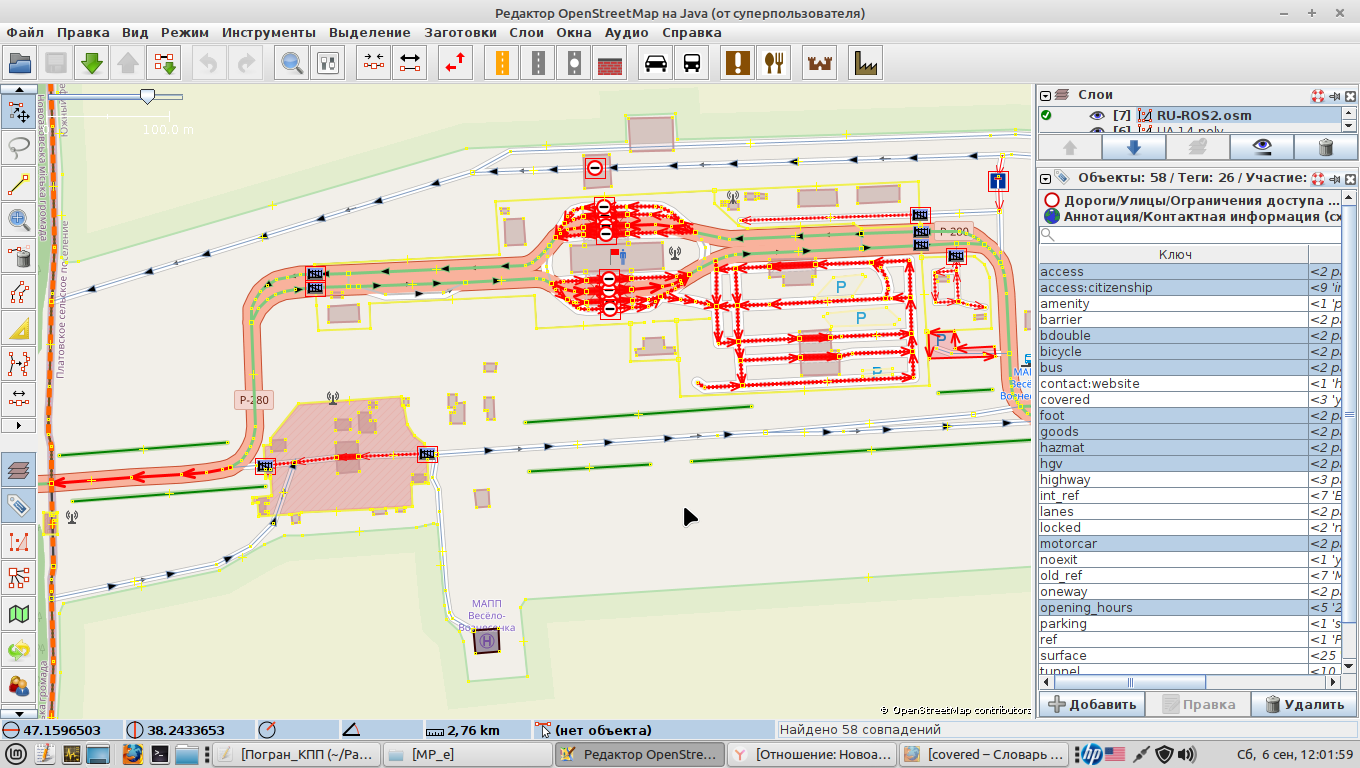Image resolution: width=1360 pixels, height=768 pixels.
Task: Click the green Download map data arrow
Action: pos(92,63)
